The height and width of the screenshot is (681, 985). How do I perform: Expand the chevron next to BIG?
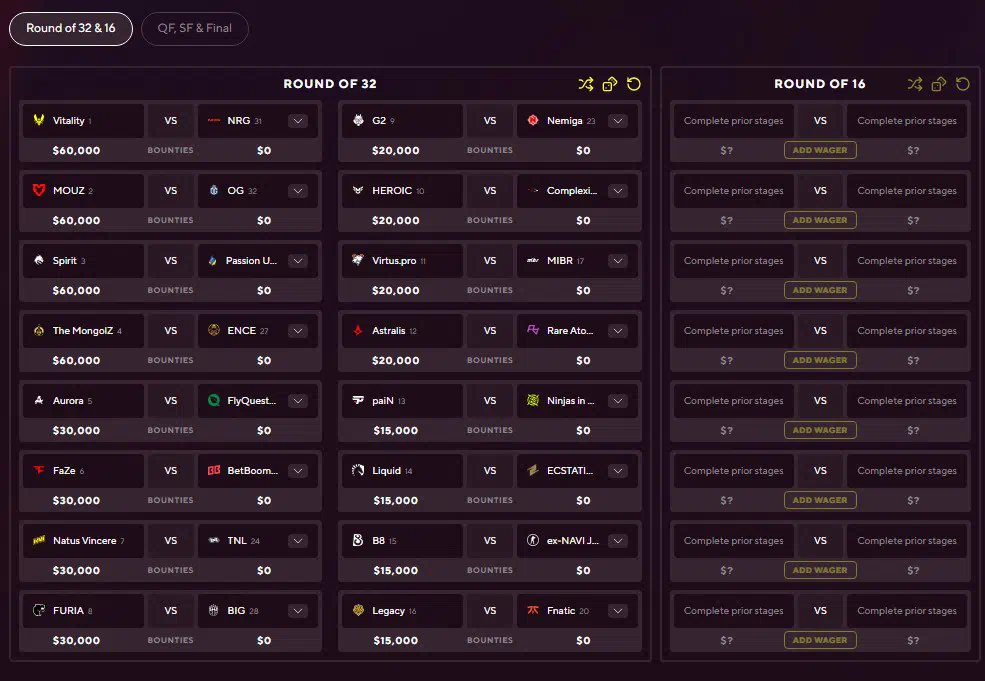coord(298,611)
